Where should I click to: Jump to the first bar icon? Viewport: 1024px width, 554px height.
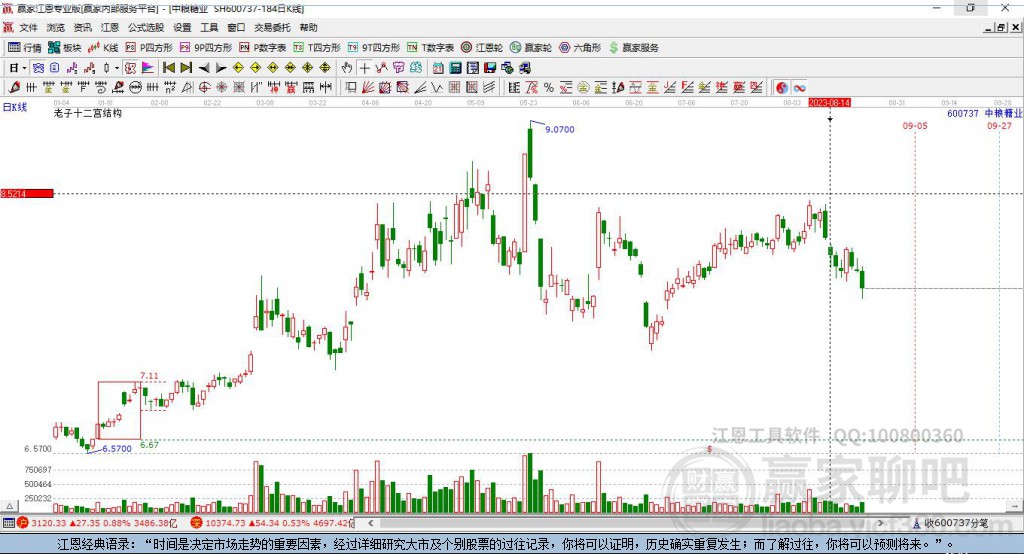(168, 68)
